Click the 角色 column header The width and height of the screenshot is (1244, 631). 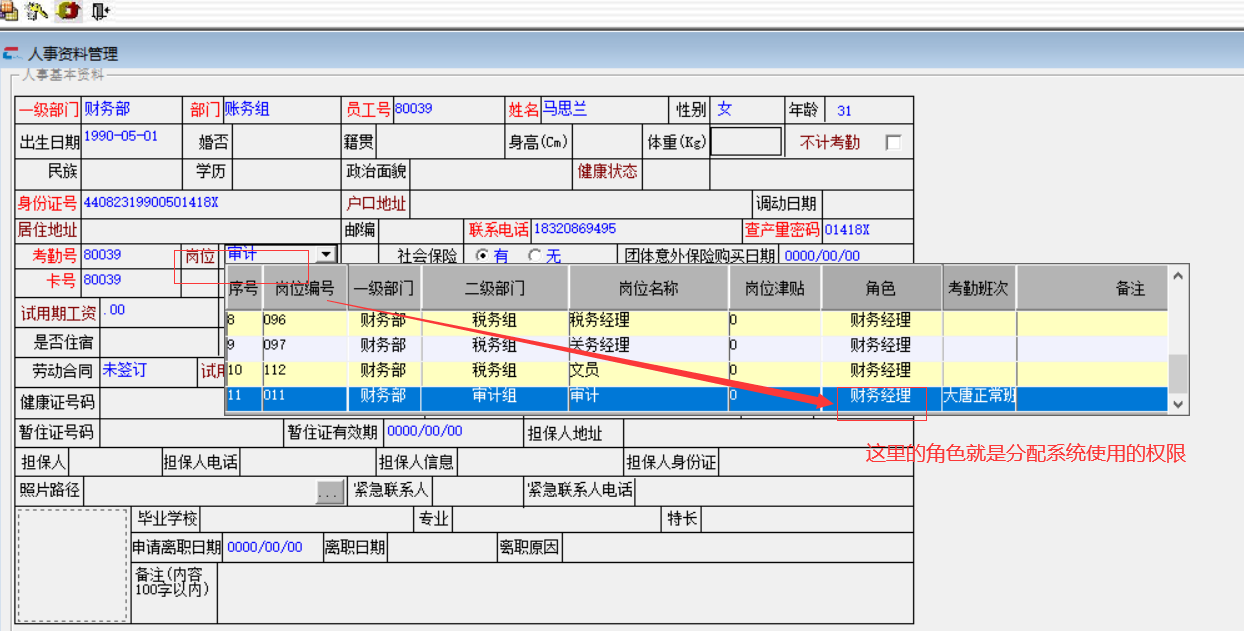[x=880, y=288]
